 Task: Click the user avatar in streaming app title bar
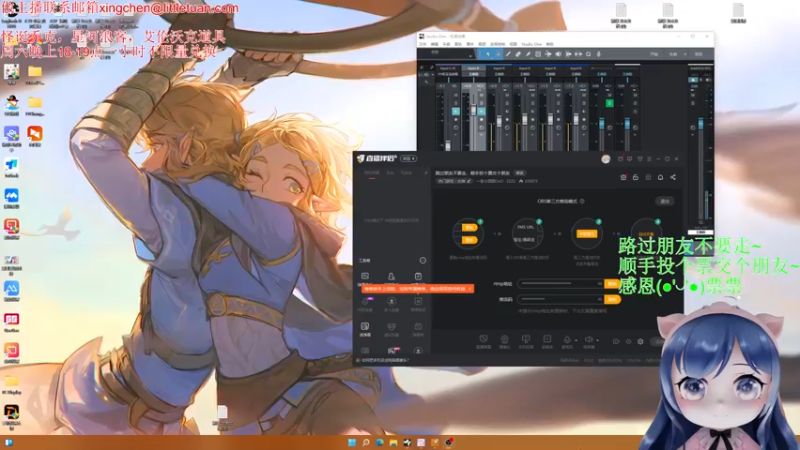[x=606, y=159]
